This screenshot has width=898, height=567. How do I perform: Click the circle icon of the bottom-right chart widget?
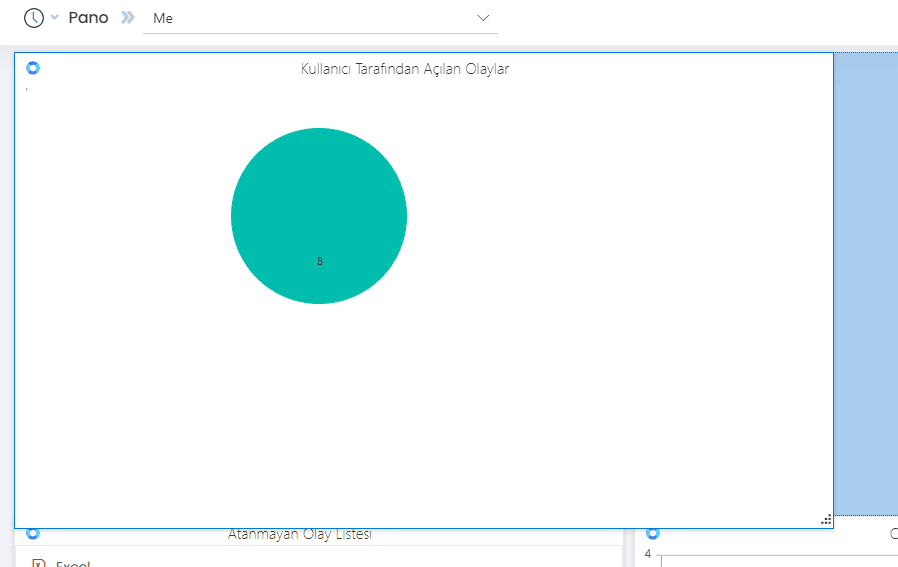click(x=653, y=534)
